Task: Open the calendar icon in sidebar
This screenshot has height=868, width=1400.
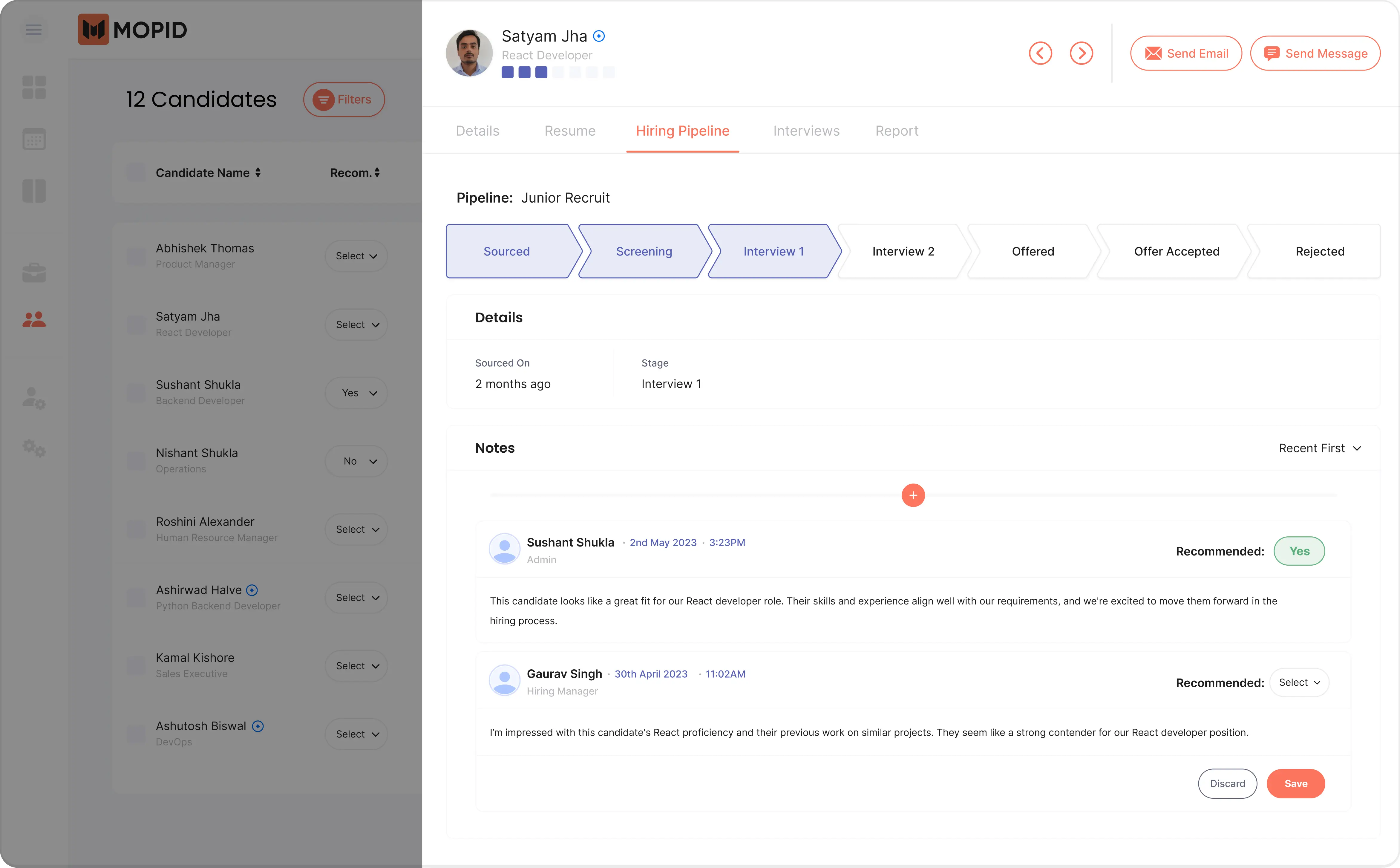Action: click(33, 139)
